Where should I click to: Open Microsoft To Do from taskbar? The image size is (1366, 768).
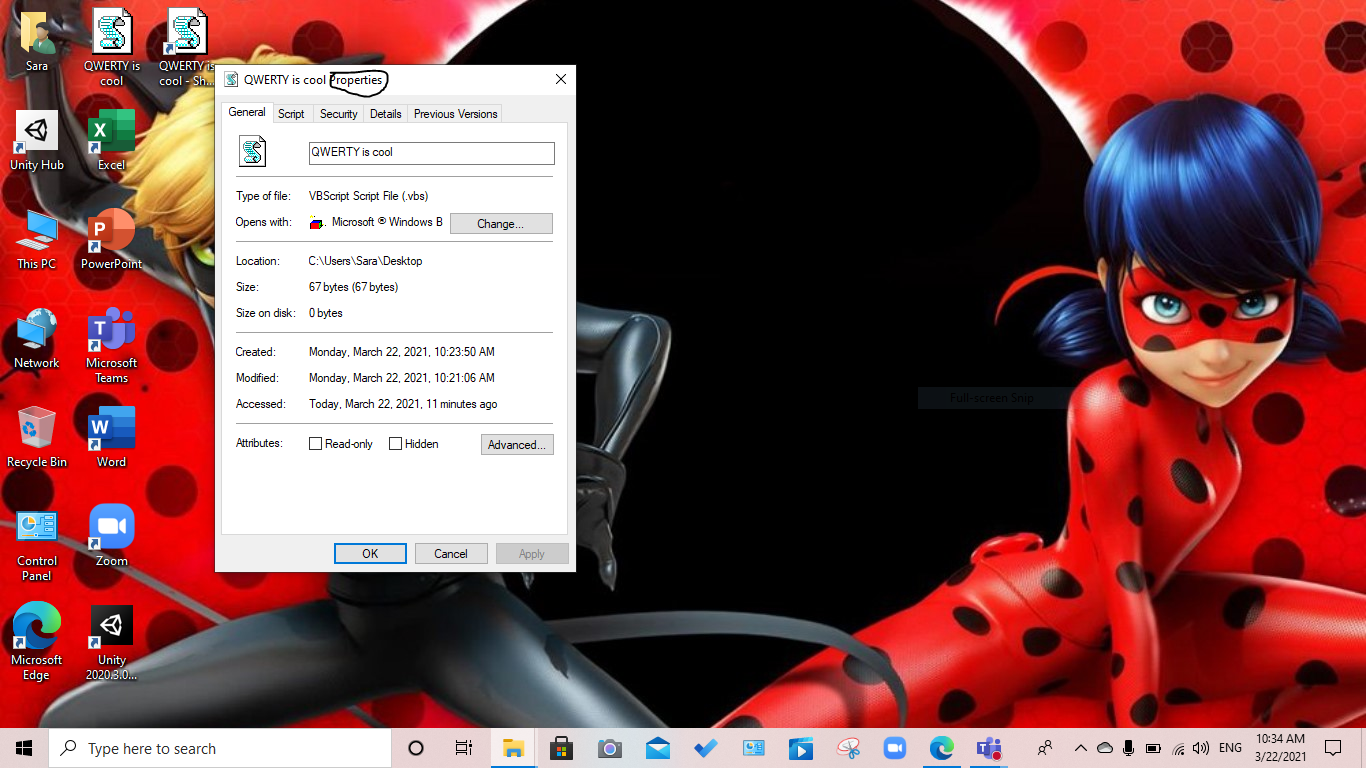click(705, 748)
